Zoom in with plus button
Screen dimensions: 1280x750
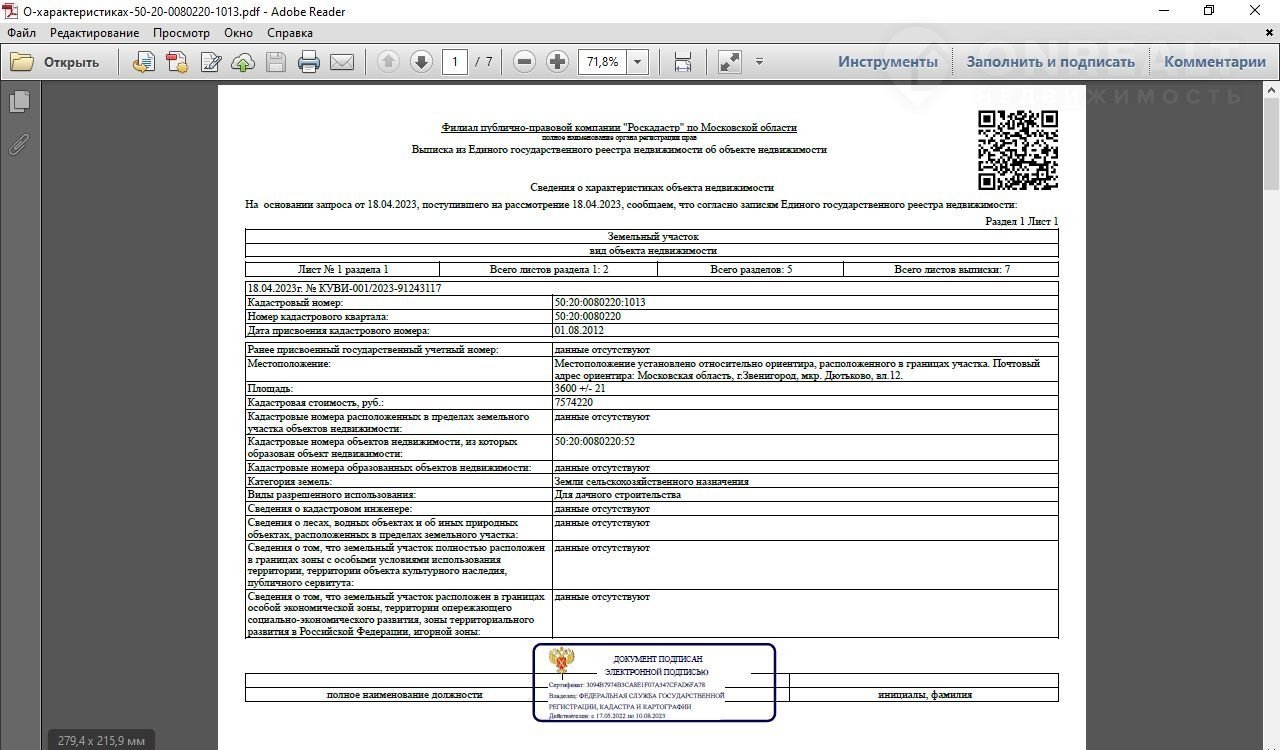pyautogui.click(x=558, y=62)
